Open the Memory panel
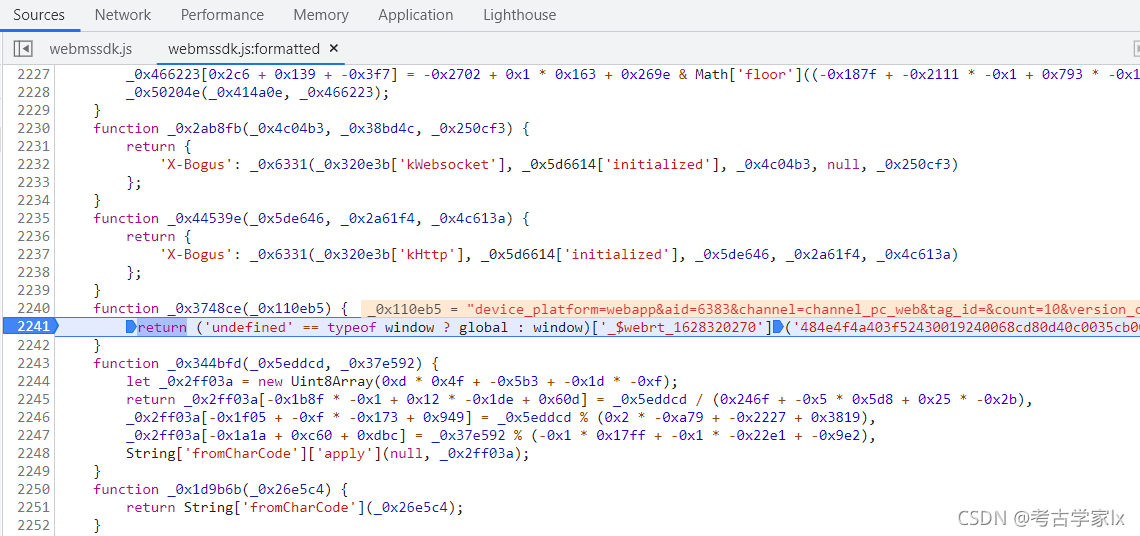This screenshot has height=536, width=1140. click(x=321, y=15)
